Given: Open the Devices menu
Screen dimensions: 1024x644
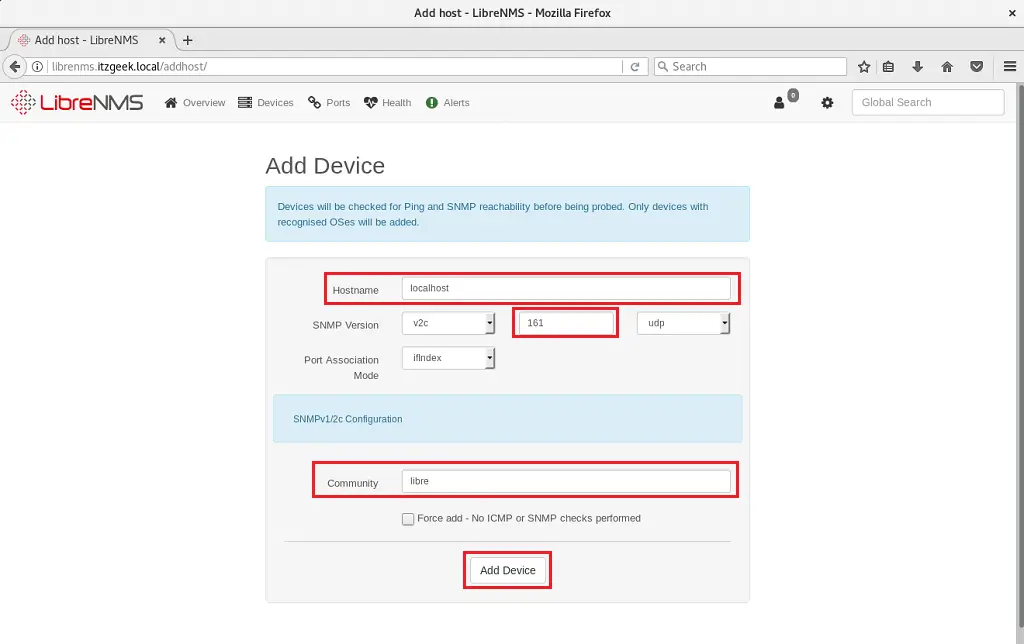Looking at the screenshot, I should tap(266, 103).
